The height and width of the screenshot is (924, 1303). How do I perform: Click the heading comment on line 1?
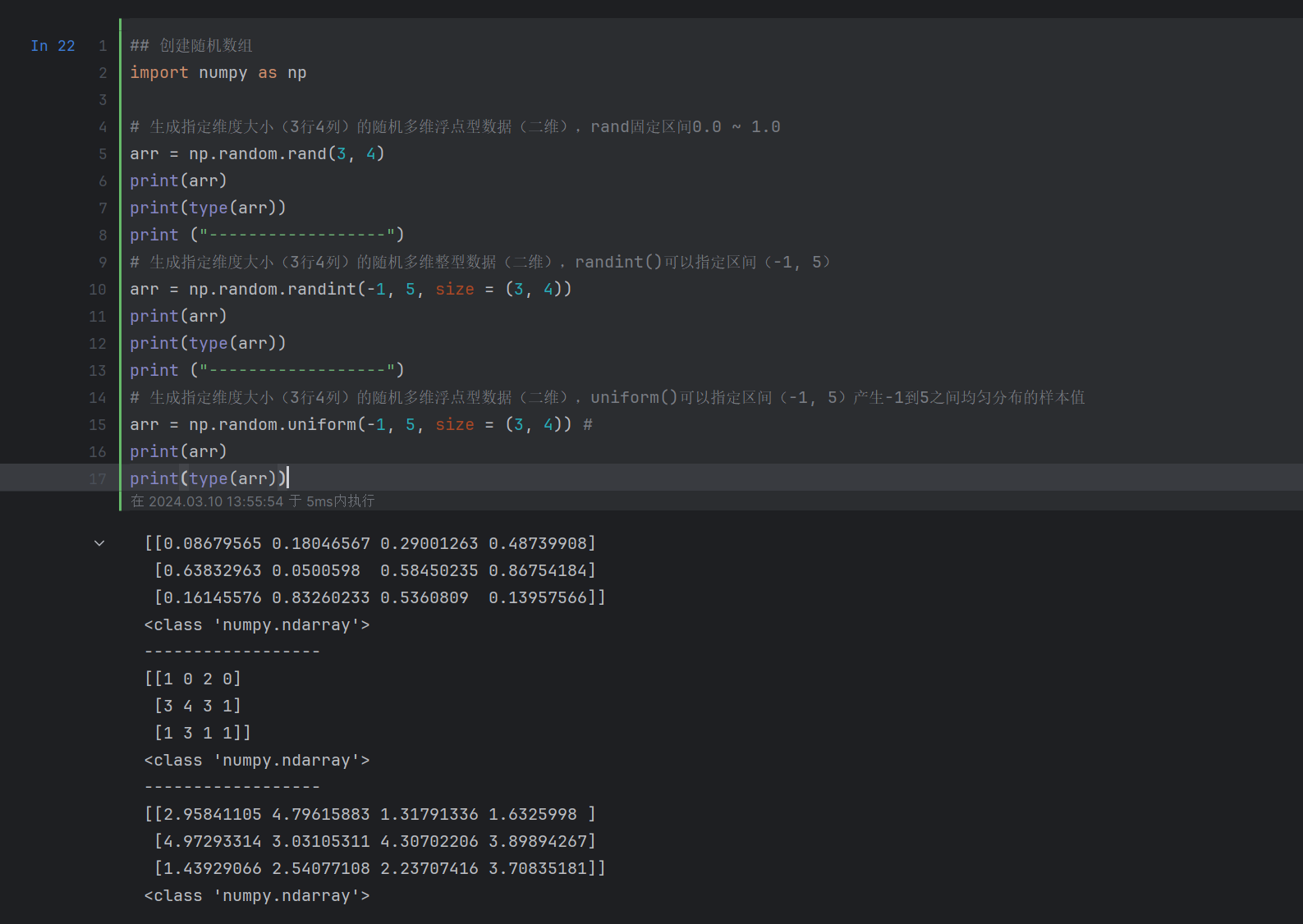tap(191, 46)
